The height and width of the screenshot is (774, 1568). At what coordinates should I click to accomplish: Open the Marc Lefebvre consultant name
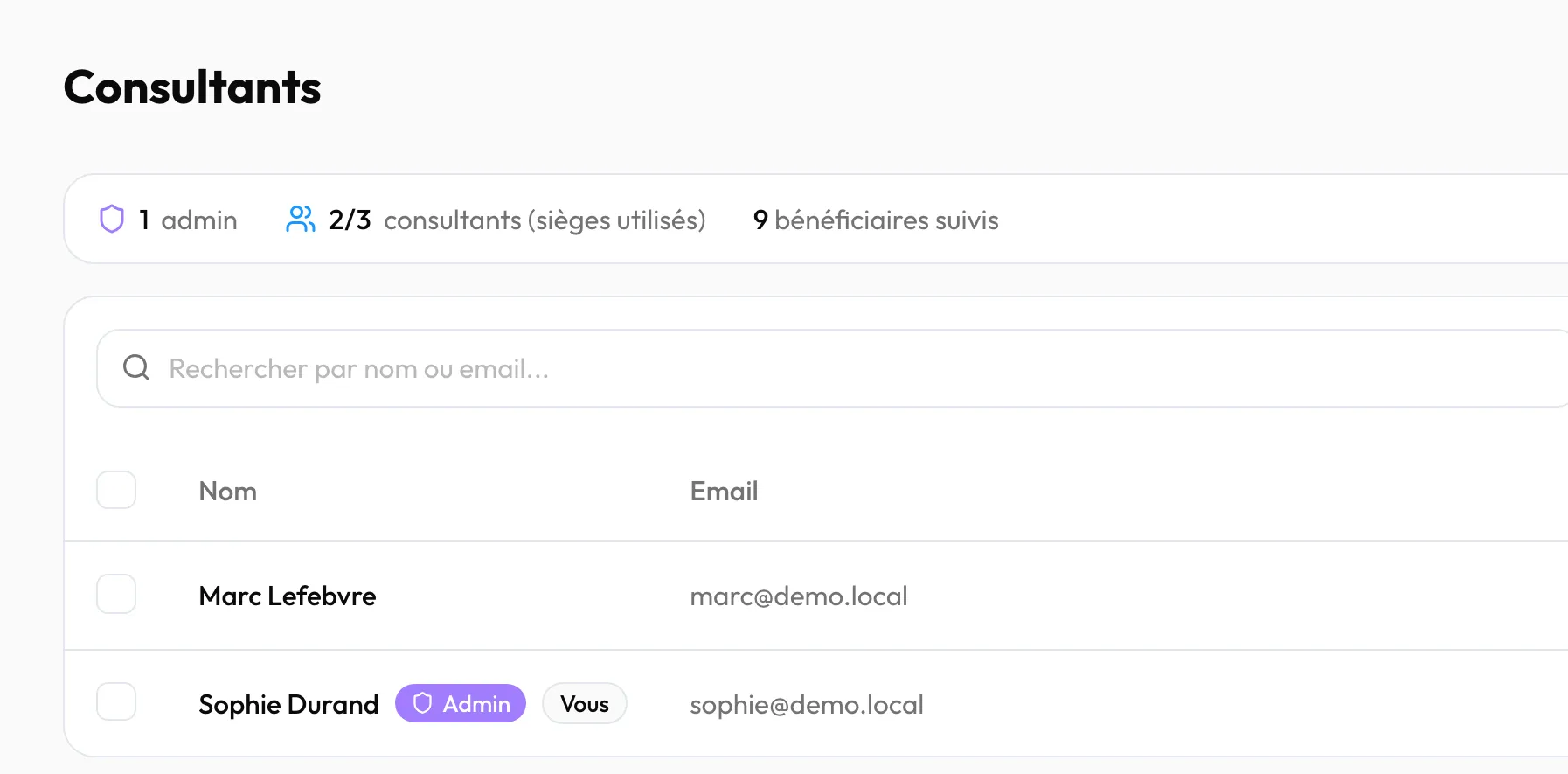click(288, 596)
